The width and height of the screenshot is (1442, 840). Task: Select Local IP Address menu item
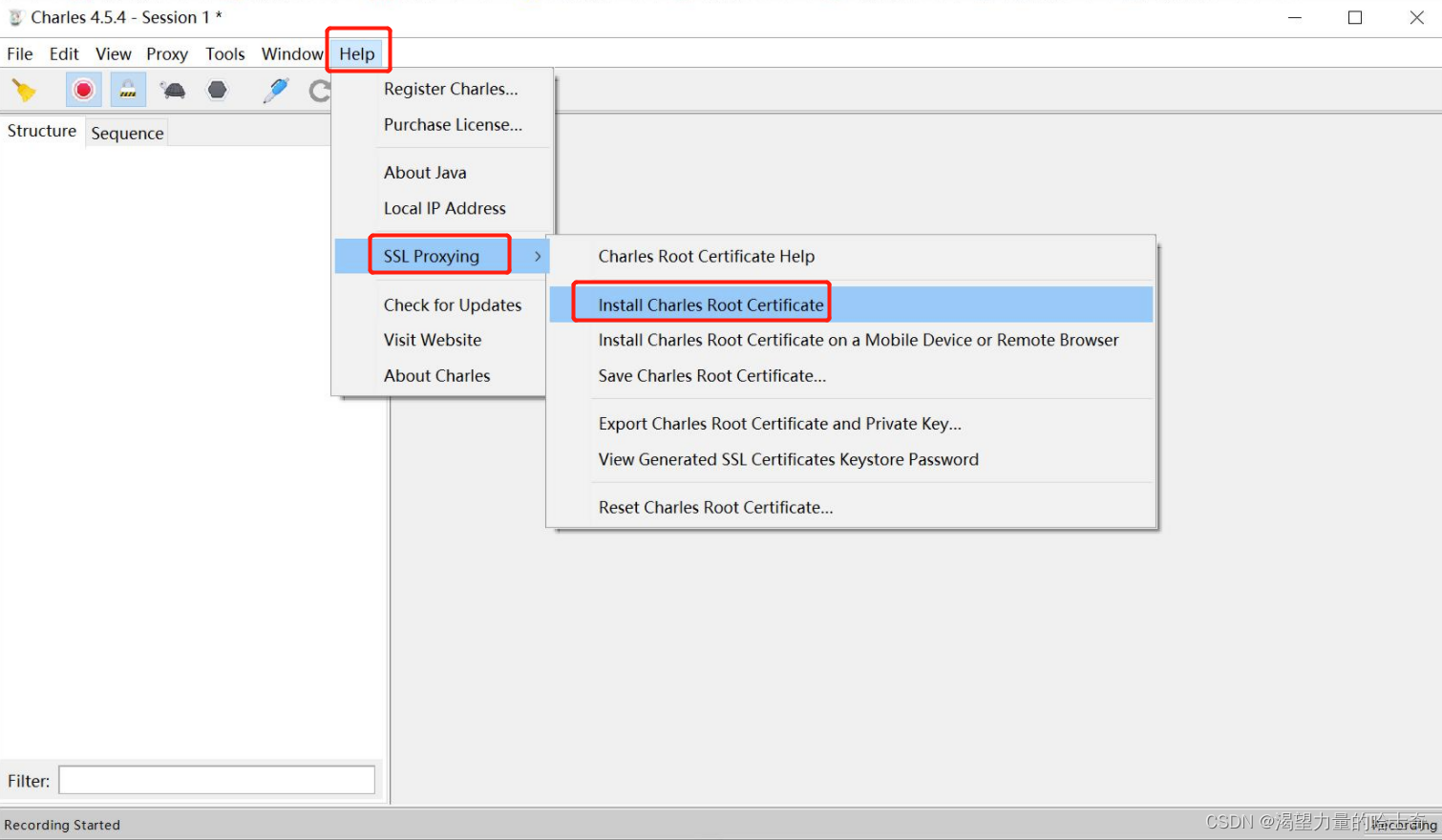coord(445,208)
